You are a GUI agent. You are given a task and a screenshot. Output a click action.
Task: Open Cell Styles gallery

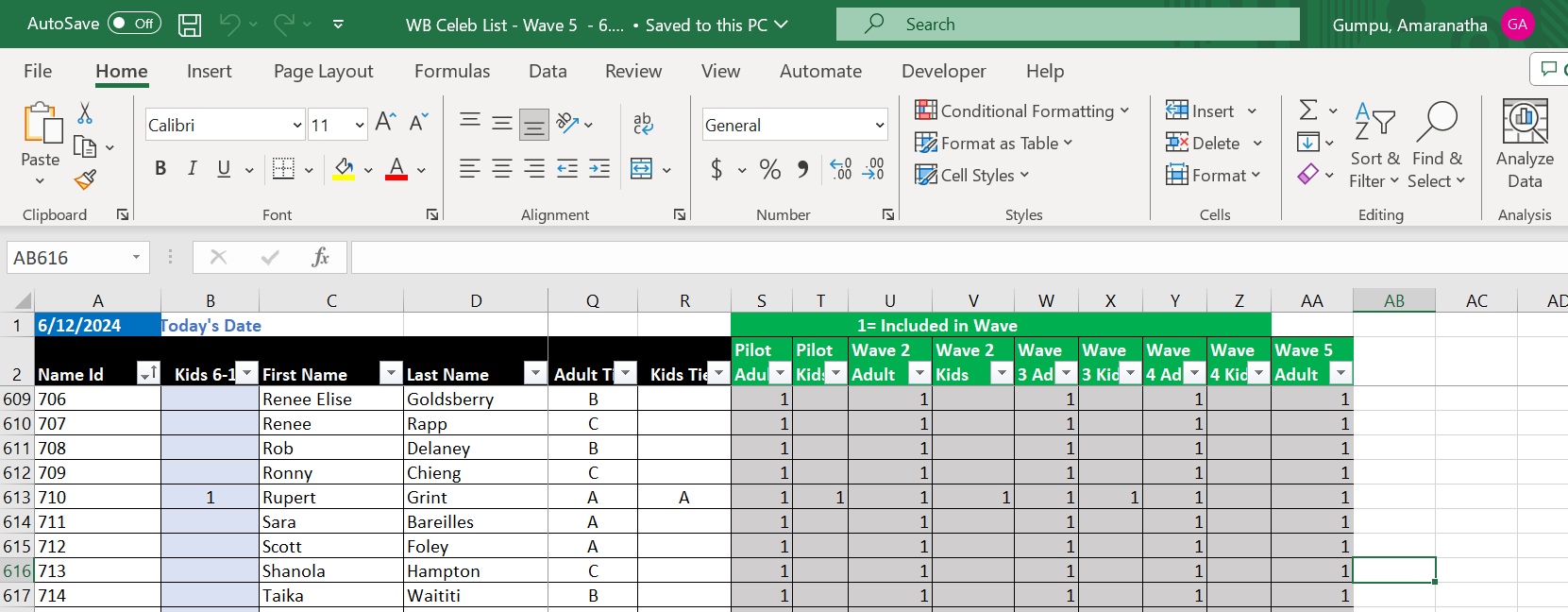point(972,175)
